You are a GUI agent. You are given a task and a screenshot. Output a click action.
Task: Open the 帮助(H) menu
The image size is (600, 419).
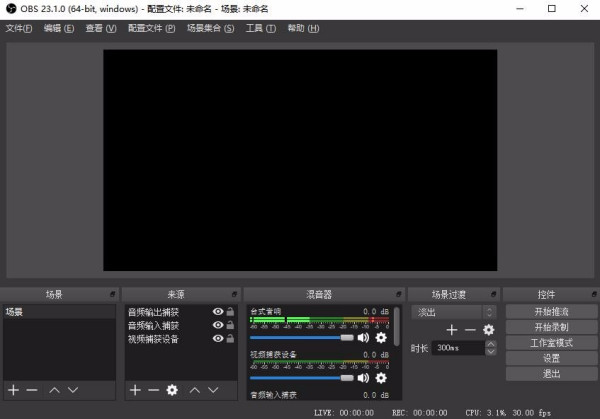303,28
